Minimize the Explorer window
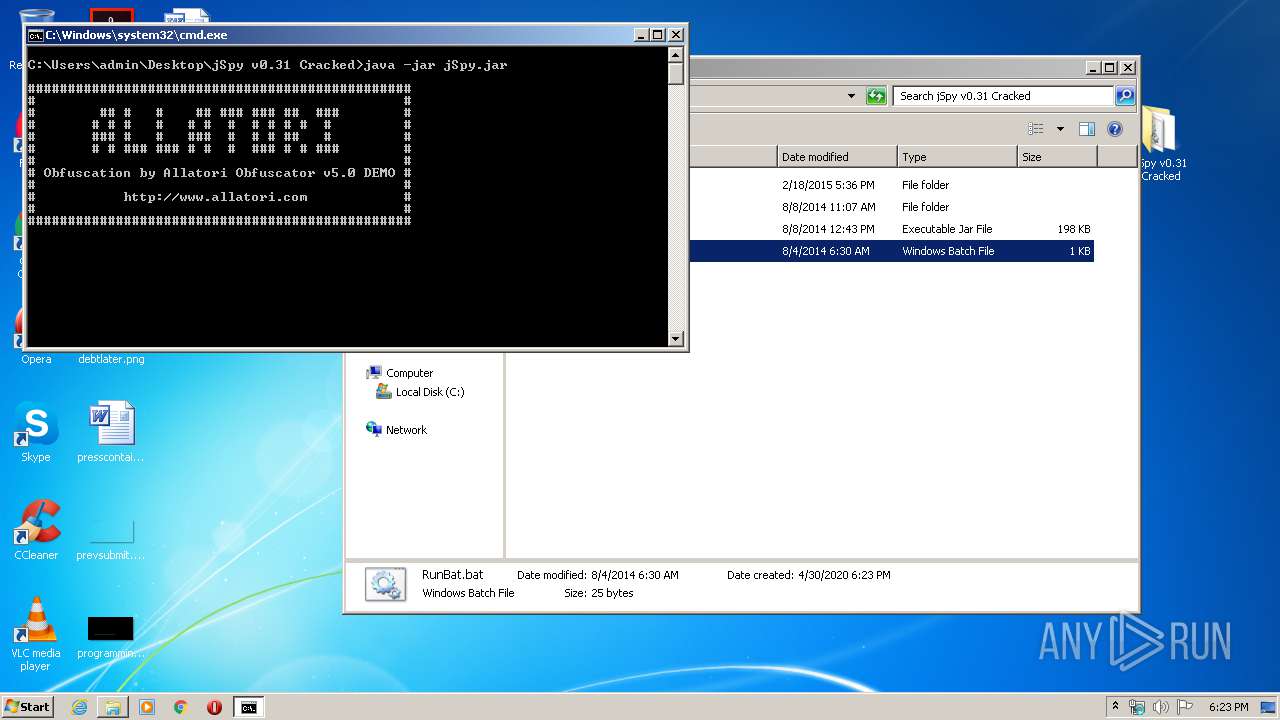Viewport: 1280px width, 720px height. pyautogui.click(x=1093, y=68)
